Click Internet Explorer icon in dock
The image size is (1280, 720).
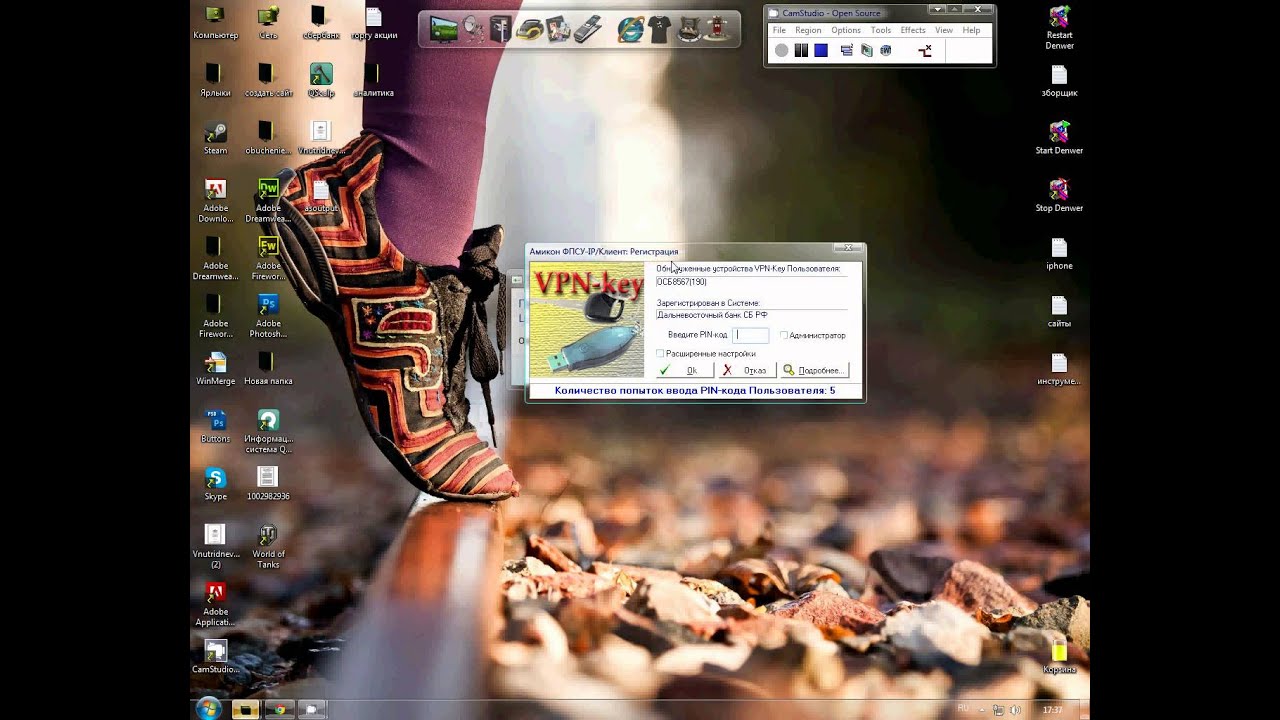point(631,29)
